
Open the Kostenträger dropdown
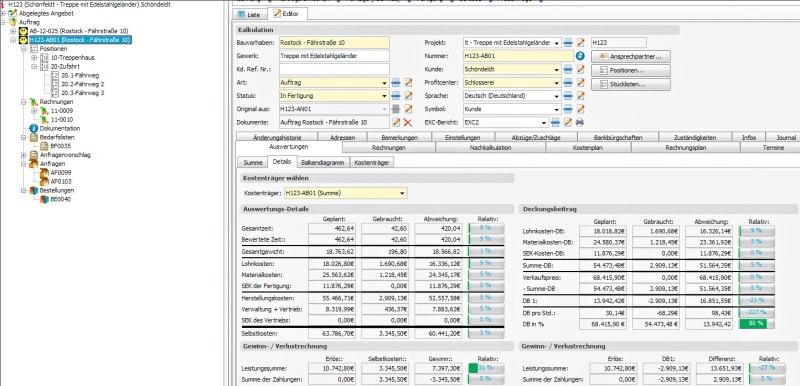pos(402,193)
